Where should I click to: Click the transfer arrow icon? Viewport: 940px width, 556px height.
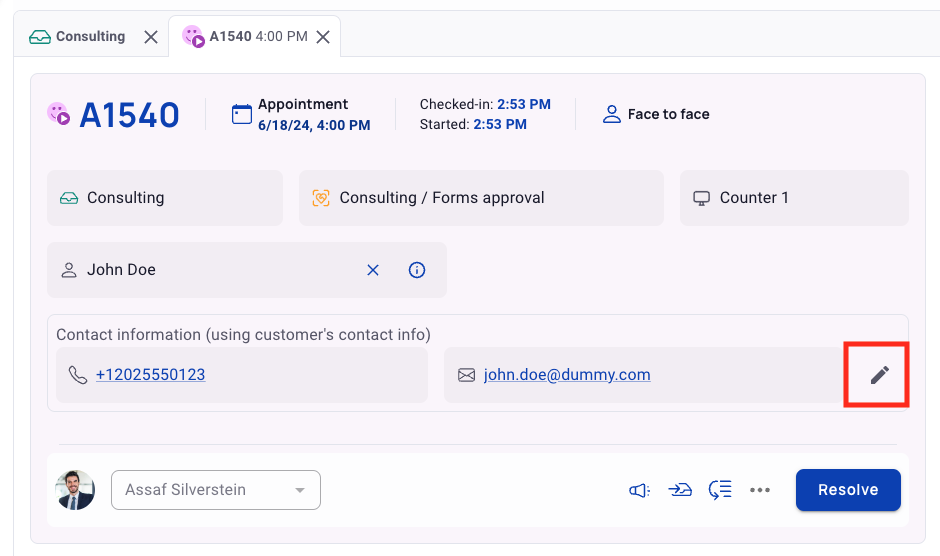click(680, 490)
